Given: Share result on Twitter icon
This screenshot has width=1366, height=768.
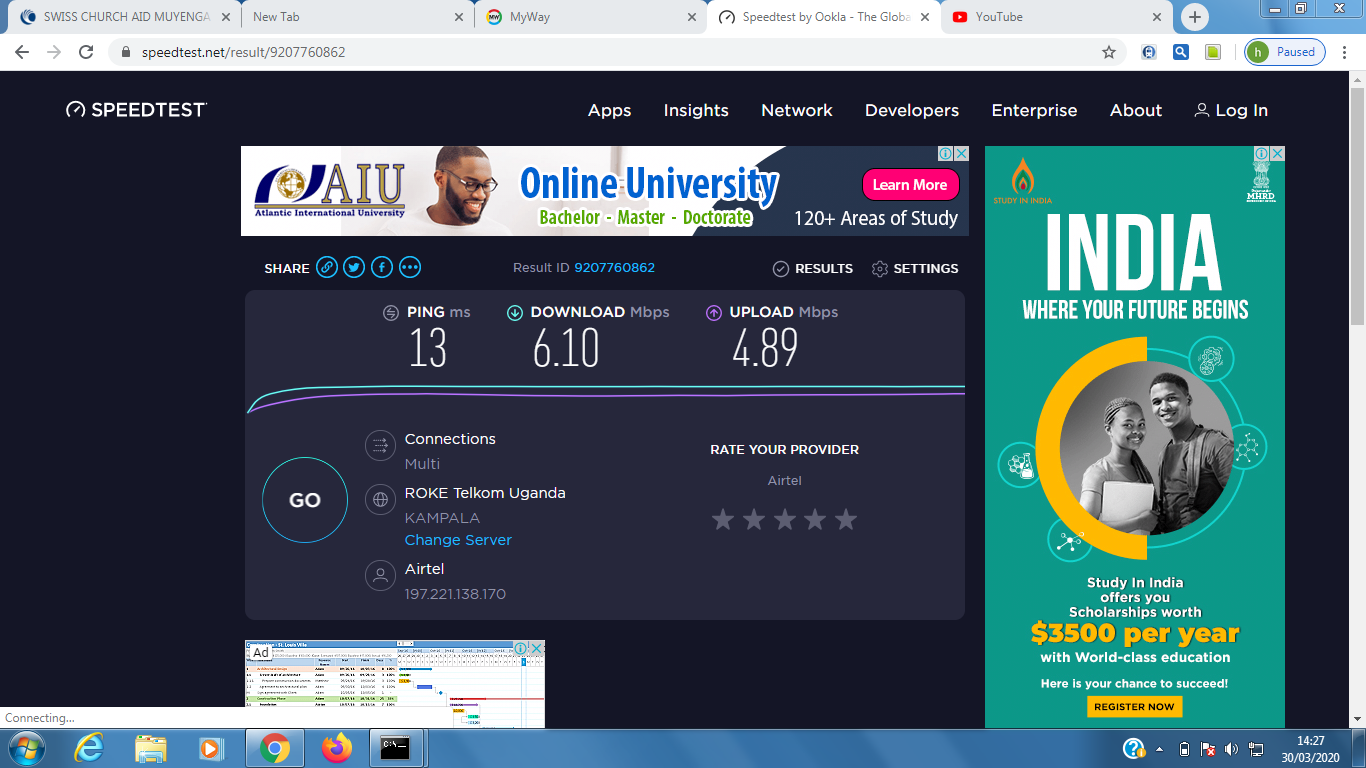Looking at the screenshot, I should click(x=354, y=268).
